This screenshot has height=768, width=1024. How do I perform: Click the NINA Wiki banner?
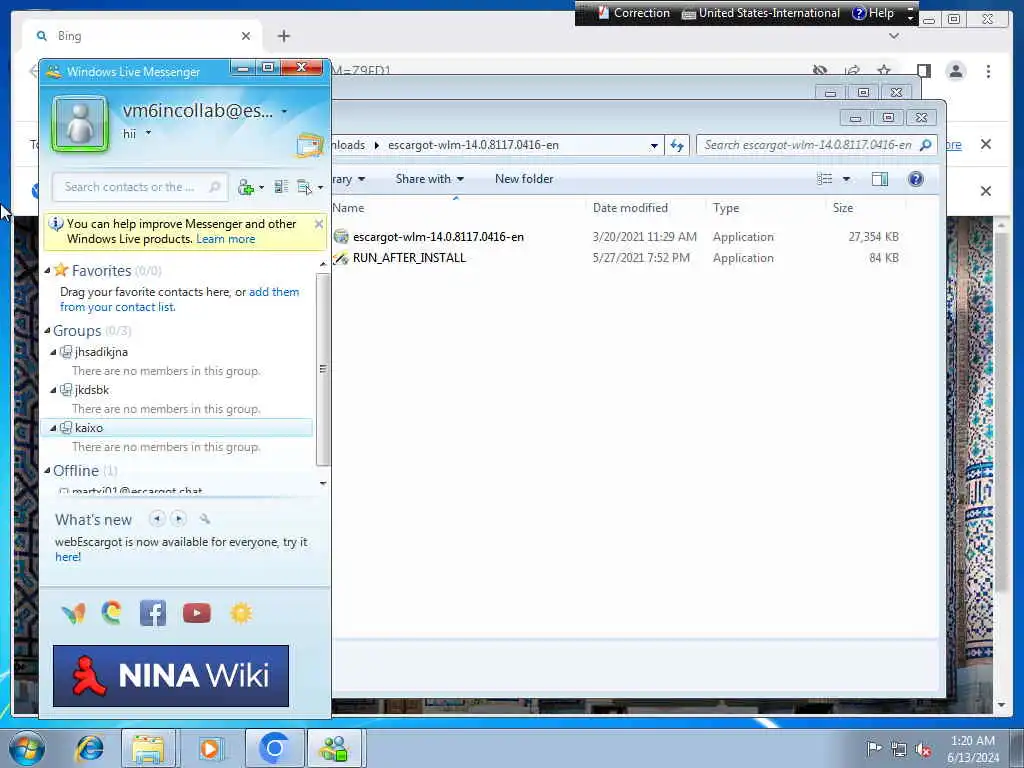click(170, 676)
